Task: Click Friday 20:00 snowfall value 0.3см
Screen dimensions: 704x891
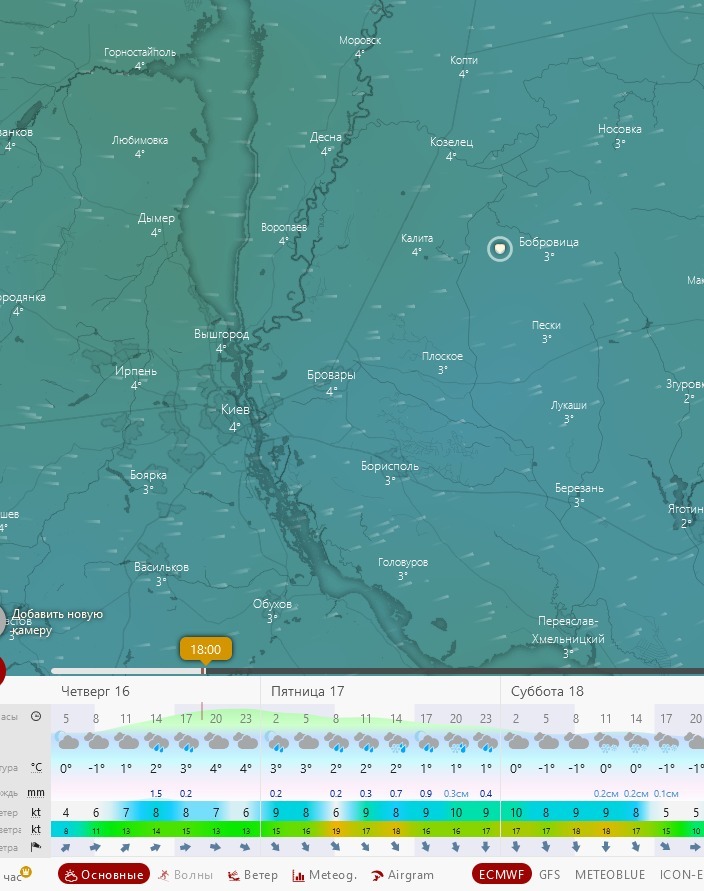Action: coord(456,793)
